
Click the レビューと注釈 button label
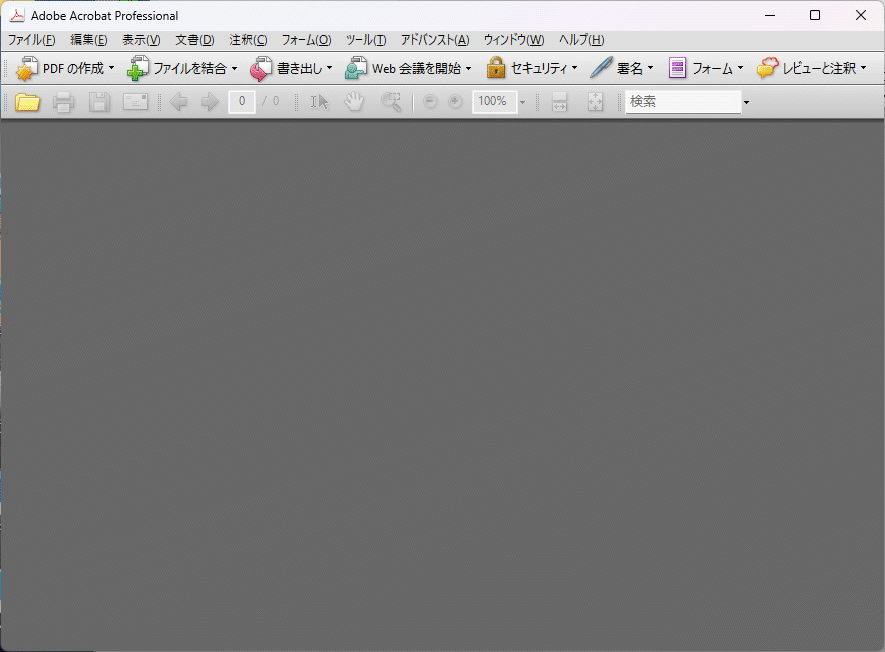coord(820,68)
